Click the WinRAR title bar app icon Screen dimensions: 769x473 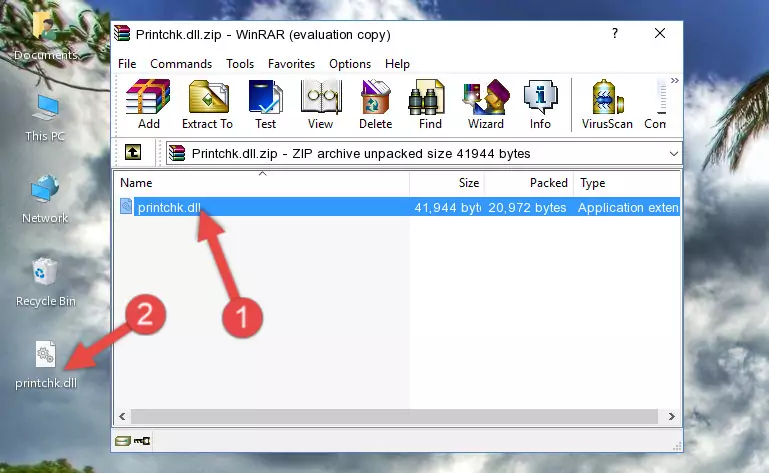[122, 34]
